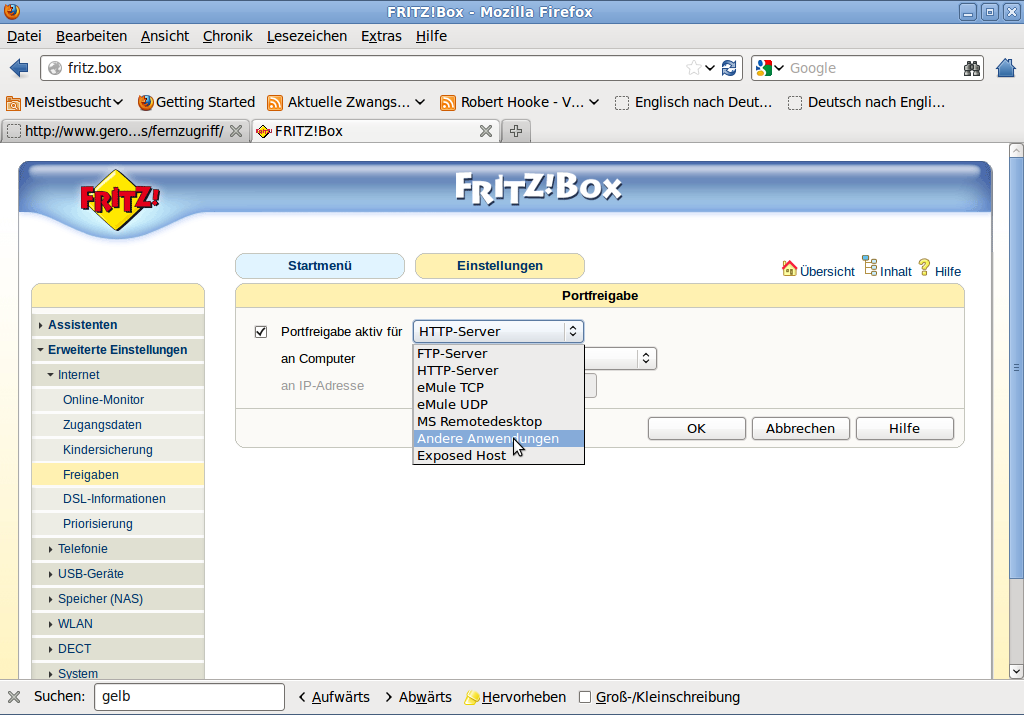
Task: Click the Firefox home icon
Action: point(1005,68)
